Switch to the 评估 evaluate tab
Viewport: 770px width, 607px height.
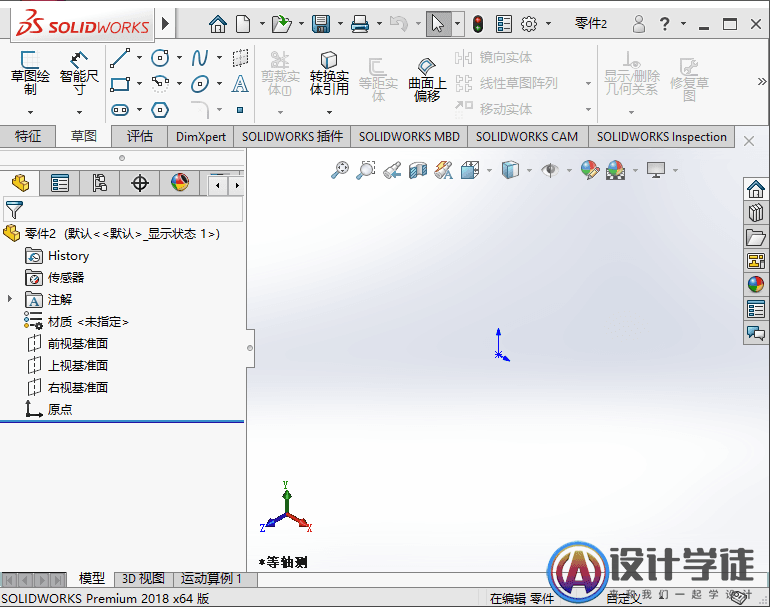[140, 137]
